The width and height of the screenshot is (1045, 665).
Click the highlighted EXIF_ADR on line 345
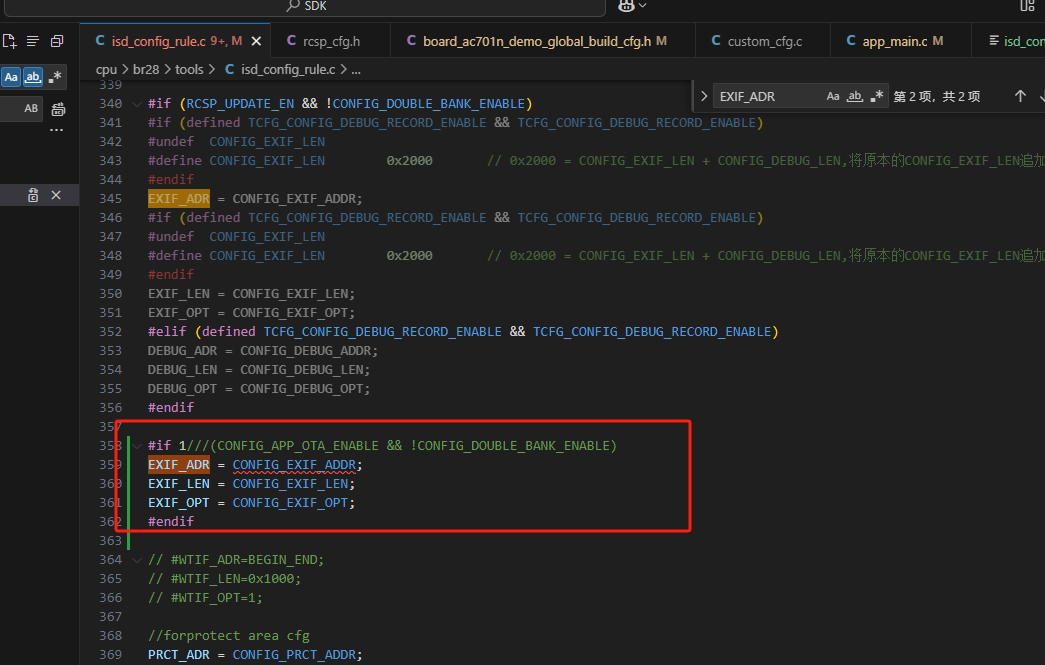click(179, 199)
